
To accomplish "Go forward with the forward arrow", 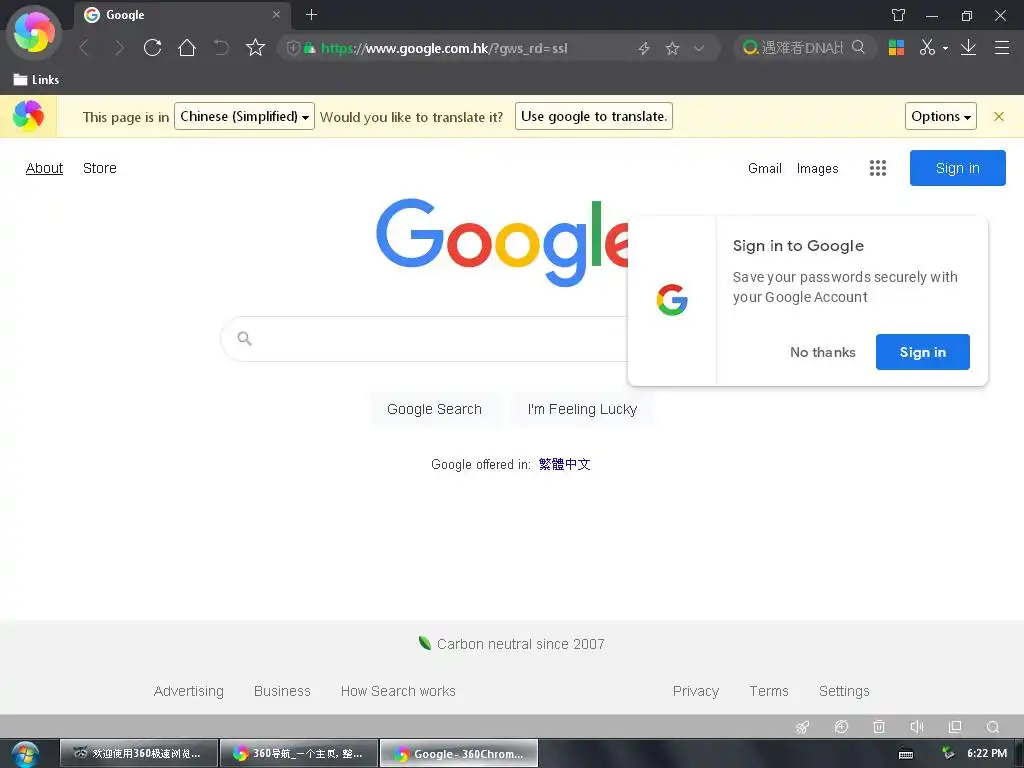I will pos(119,48).
